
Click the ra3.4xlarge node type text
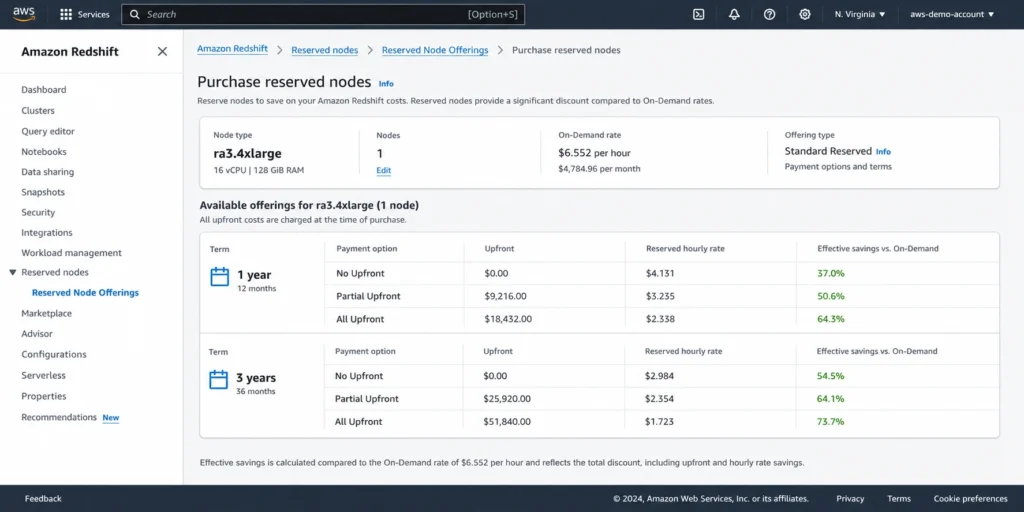248,154
